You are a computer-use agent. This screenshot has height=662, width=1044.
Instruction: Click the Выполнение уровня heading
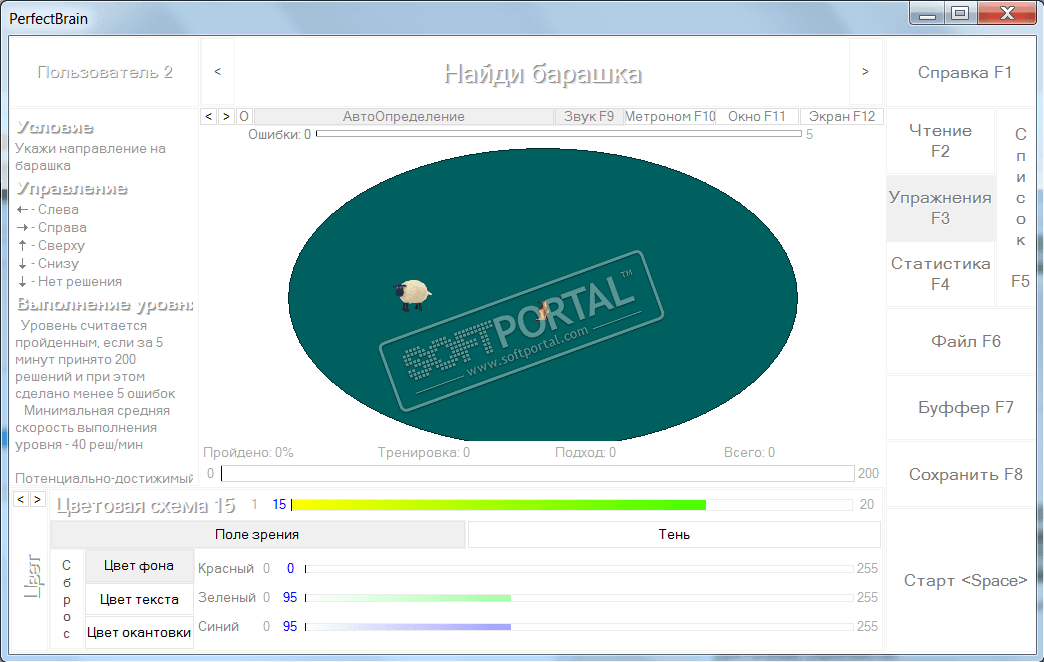105,304
